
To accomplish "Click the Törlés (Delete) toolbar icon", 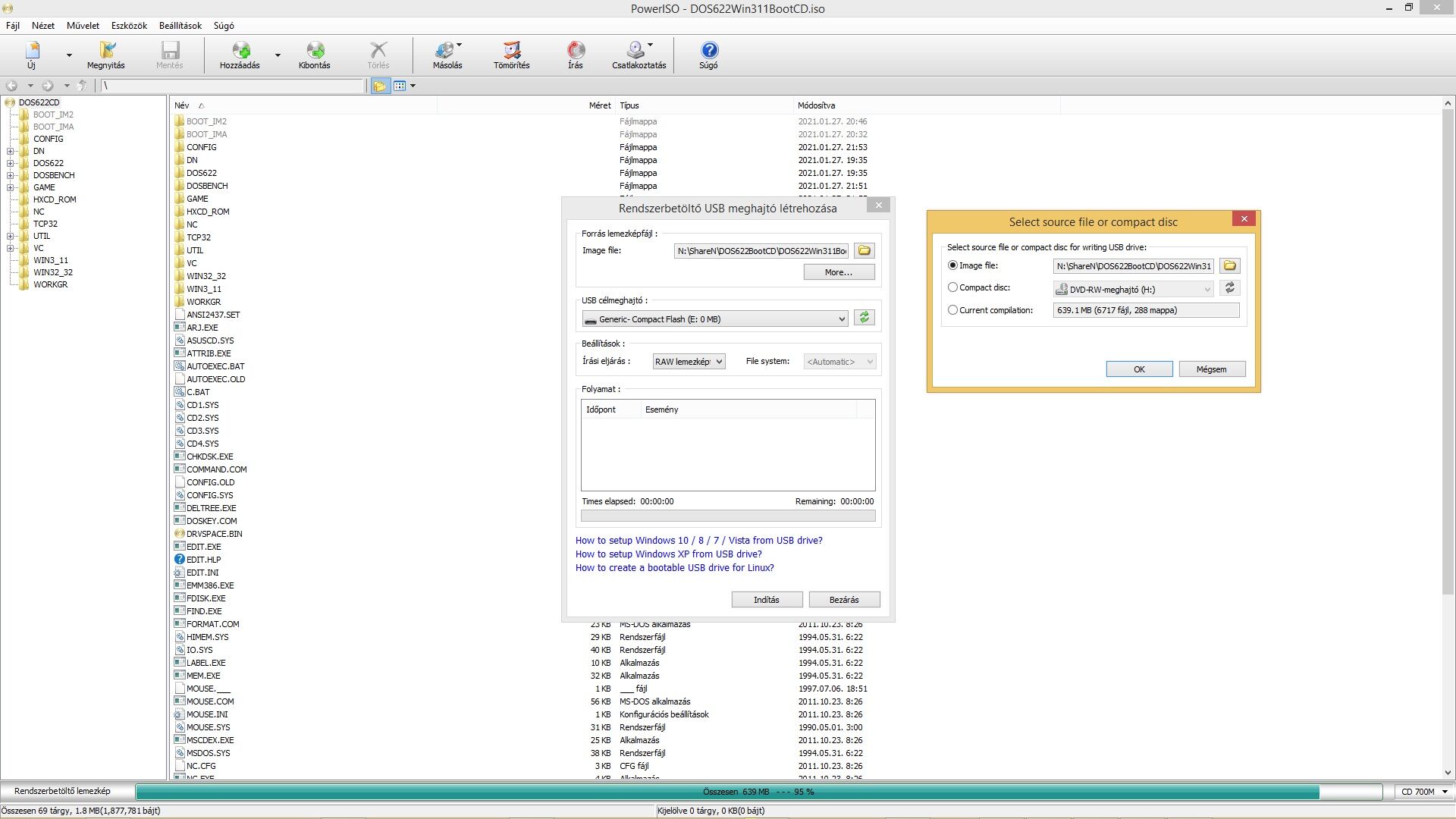I will point(378,51).
